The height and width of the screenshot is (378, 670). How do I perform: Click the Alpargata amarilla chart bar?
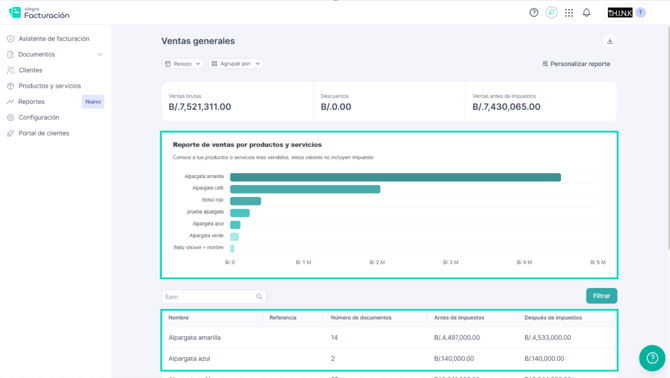tap(395, 177)
